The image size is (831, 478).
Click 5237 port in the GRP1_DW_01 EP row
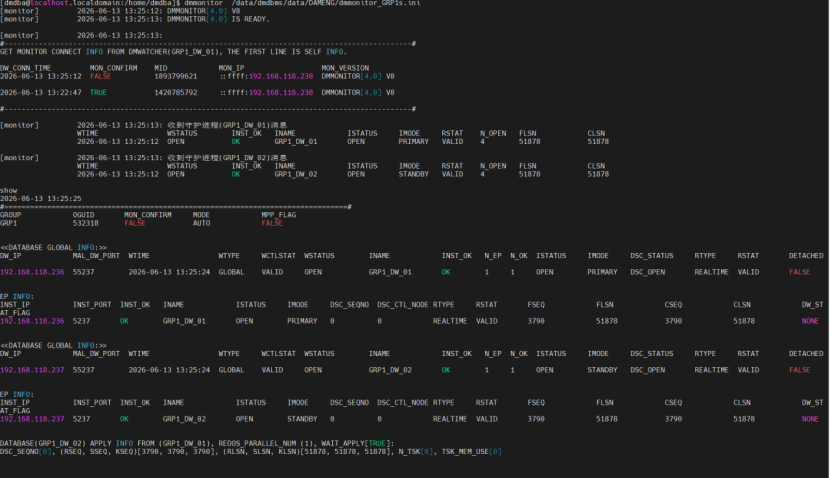click(x=81, y=321)
